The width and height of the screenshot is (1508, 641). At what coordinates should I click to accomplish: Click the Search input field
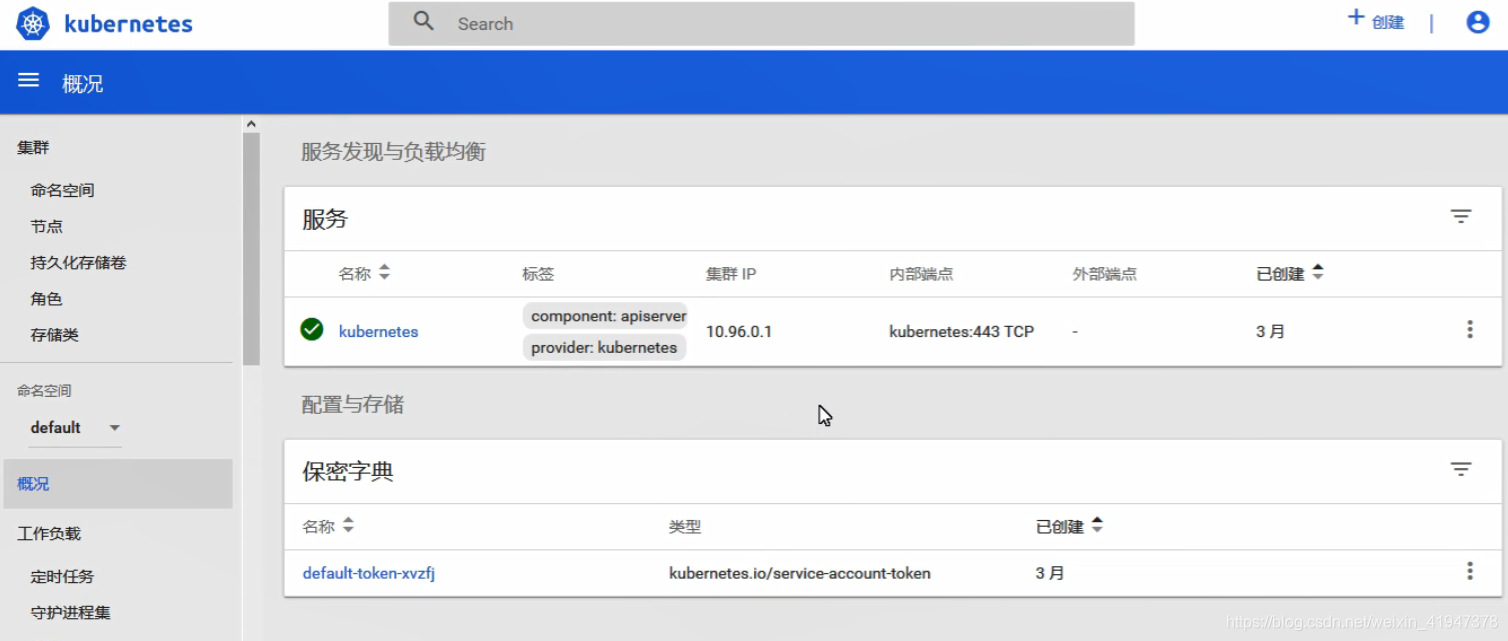(760, 24)
